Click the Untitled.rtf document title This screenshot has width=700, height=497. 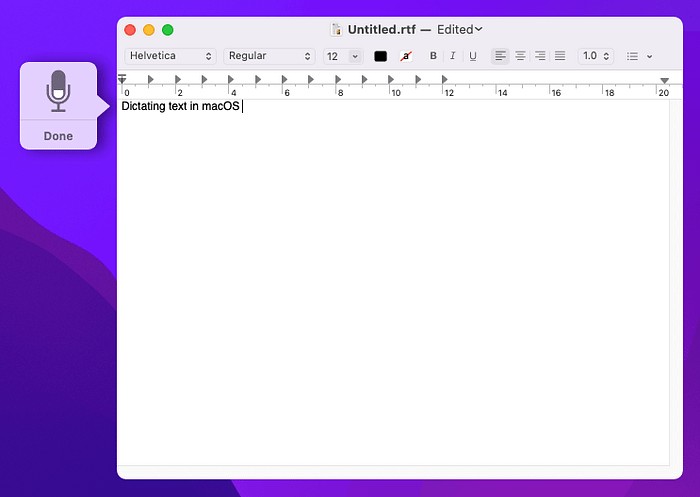coord(382,29)
